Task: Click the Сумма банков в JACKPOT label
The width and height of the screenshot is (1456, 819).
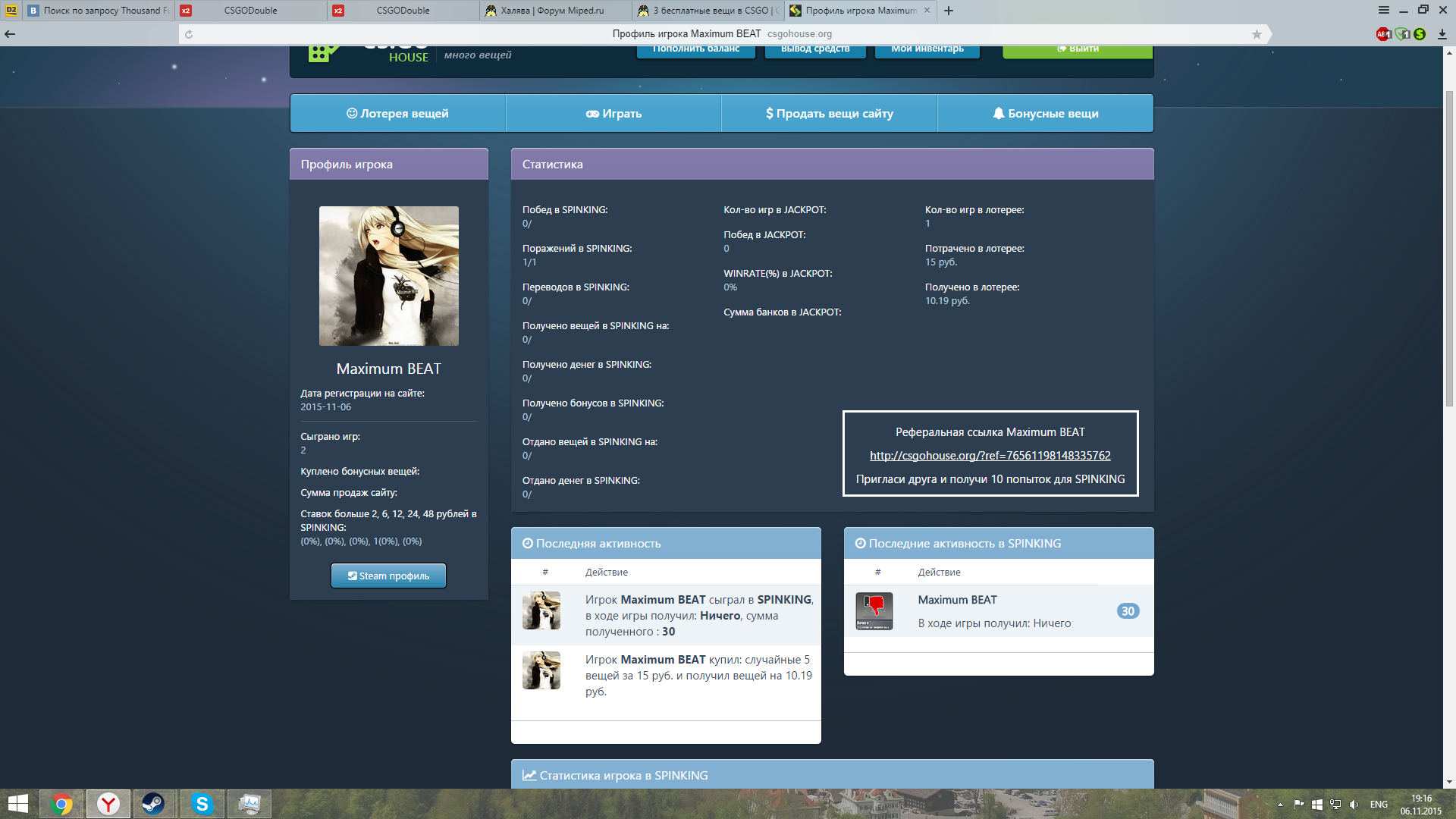Action: (x=783, y=312)
